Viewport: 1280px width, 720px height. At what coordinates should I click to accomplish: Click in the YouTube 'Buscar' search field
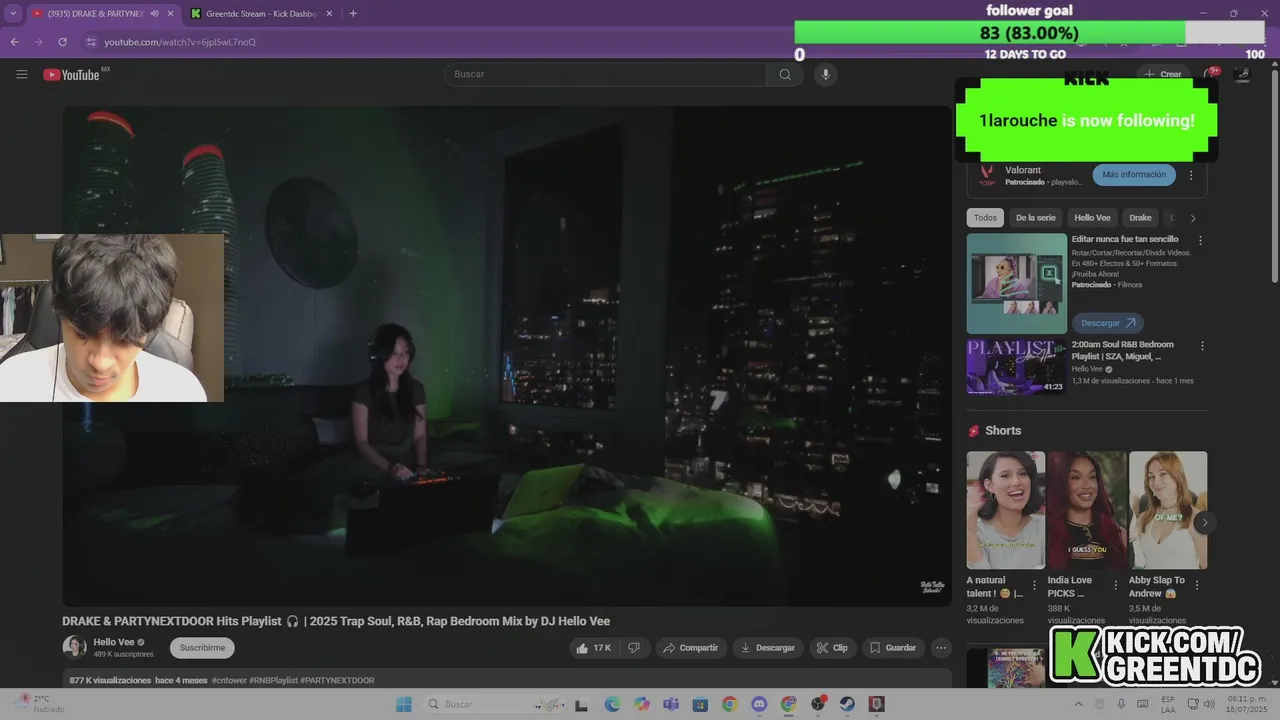point(605,74)
